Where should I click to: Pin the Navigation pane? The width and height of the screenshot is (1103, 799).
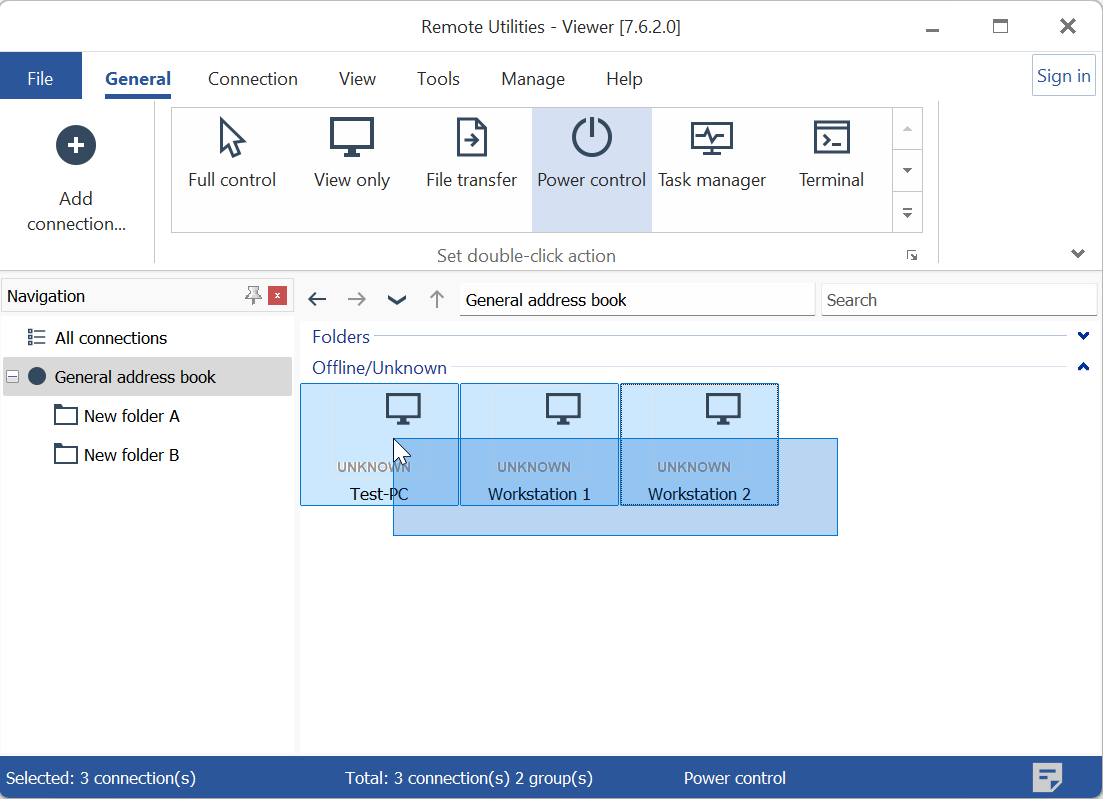253,295
